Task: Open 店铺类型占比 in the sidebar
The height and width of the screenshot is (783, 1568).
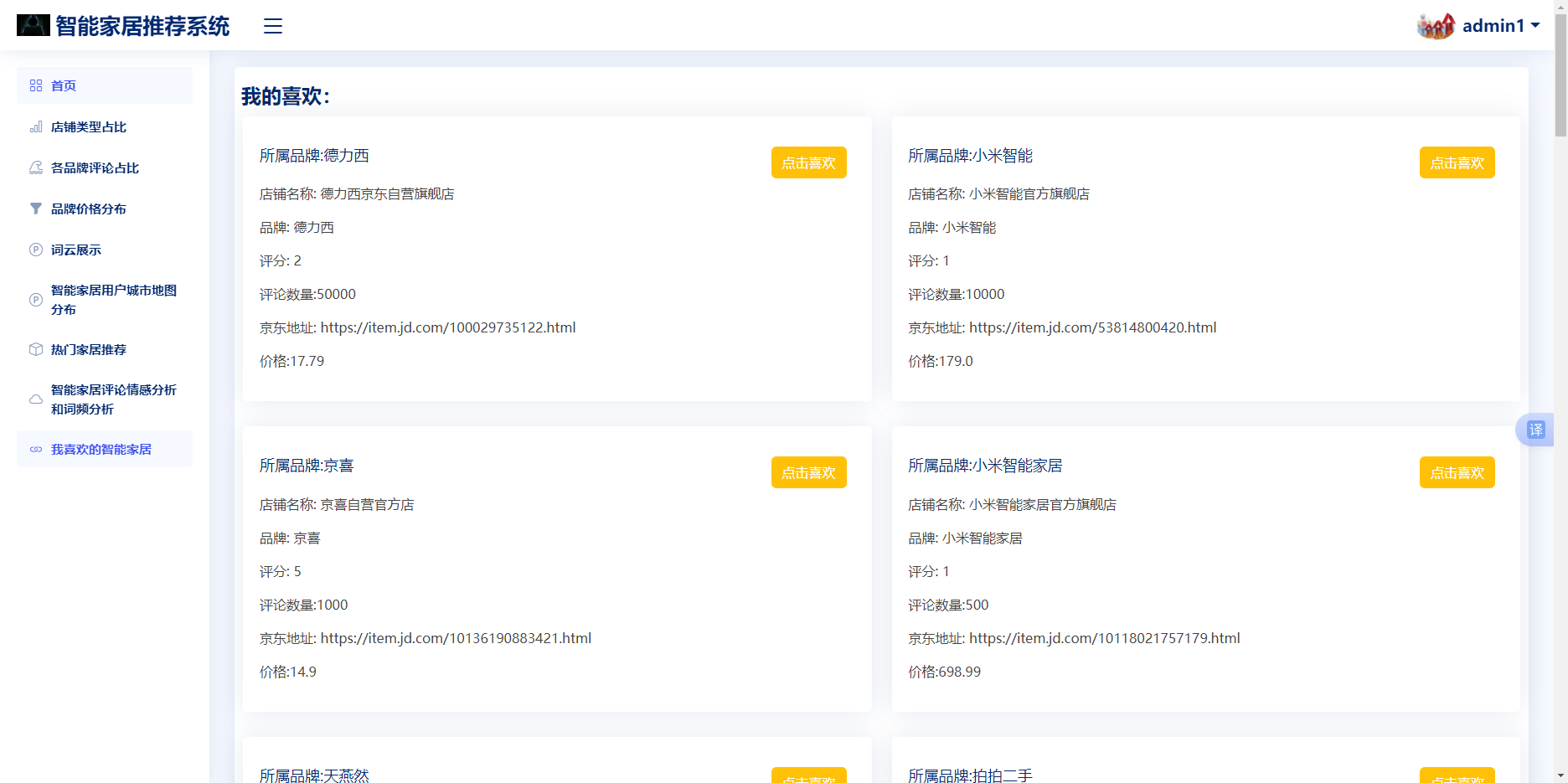Action: [x=105, y=126]
